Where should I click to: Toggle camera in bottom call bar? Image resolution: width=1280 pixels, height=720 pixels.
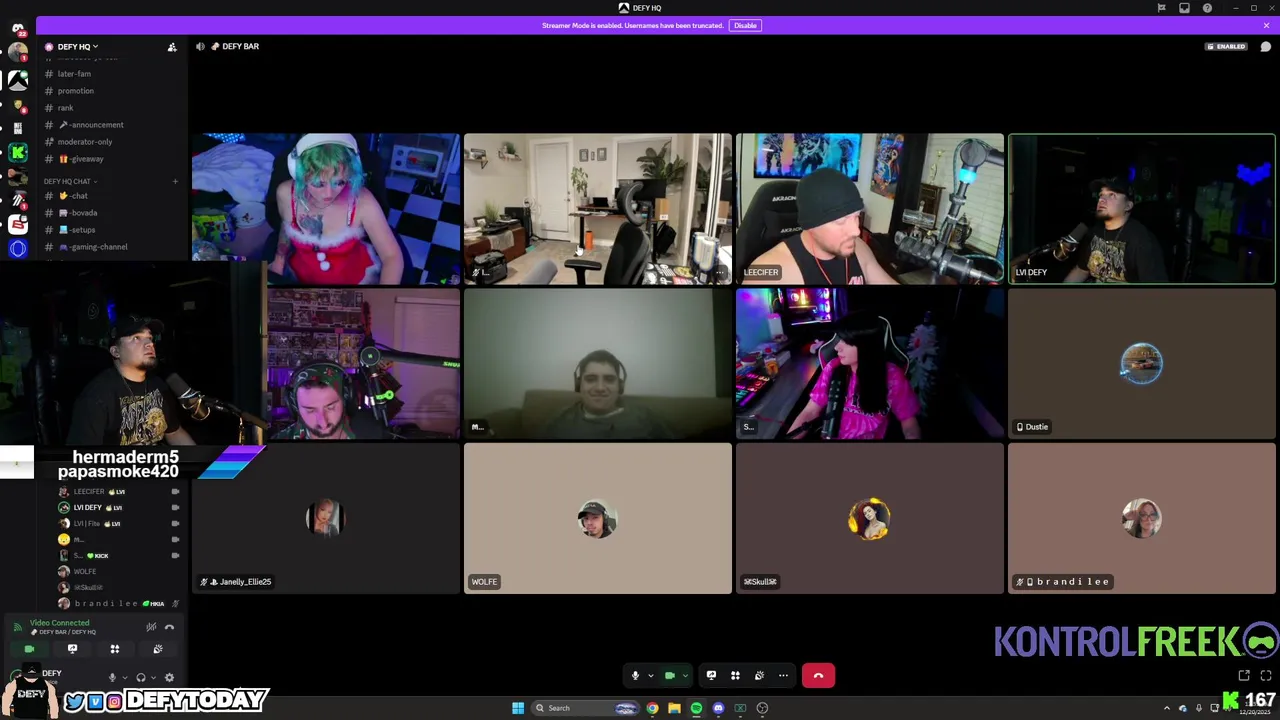tap(670, 676)
